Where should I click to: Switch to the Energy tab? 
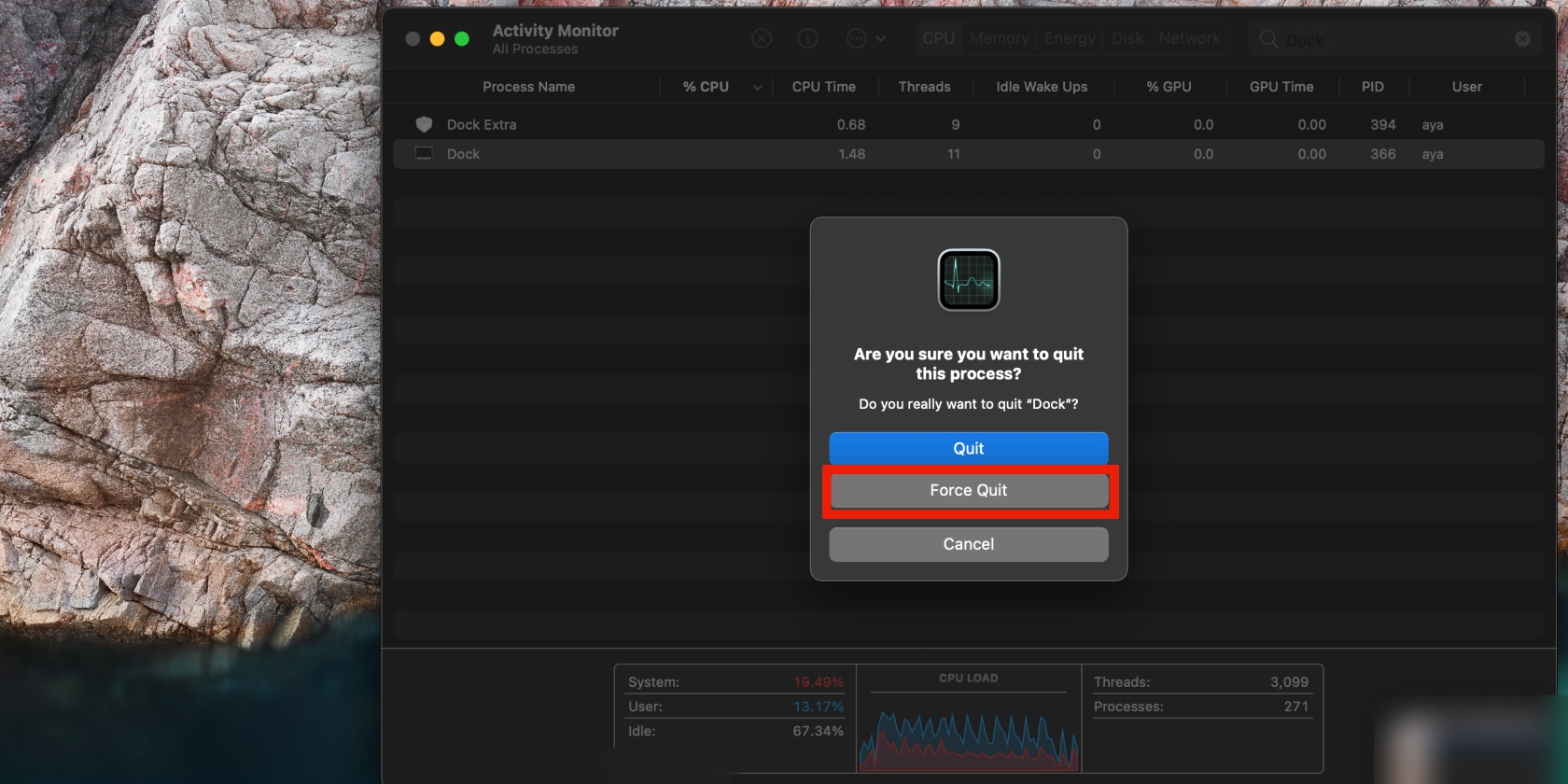coord(1070,38)
